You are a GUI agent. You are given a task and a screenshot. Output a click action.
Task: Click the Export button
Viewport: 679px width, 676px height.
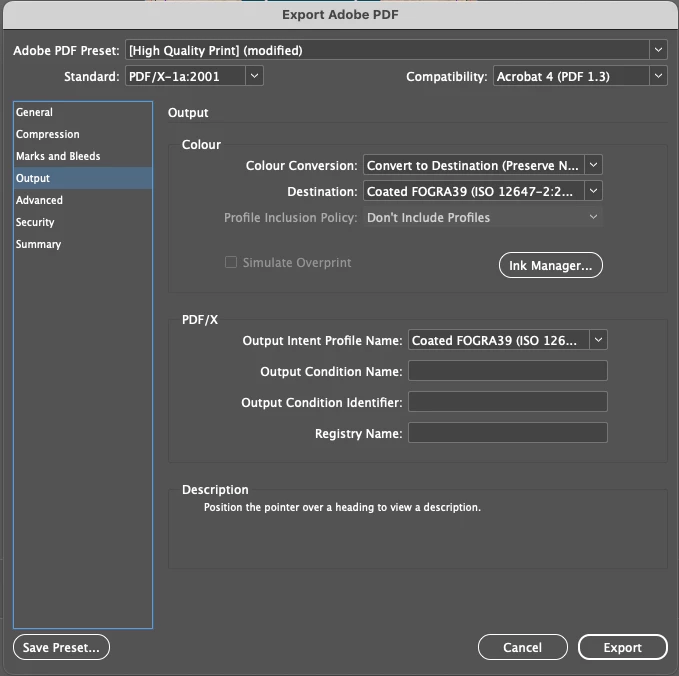point(623,647)
